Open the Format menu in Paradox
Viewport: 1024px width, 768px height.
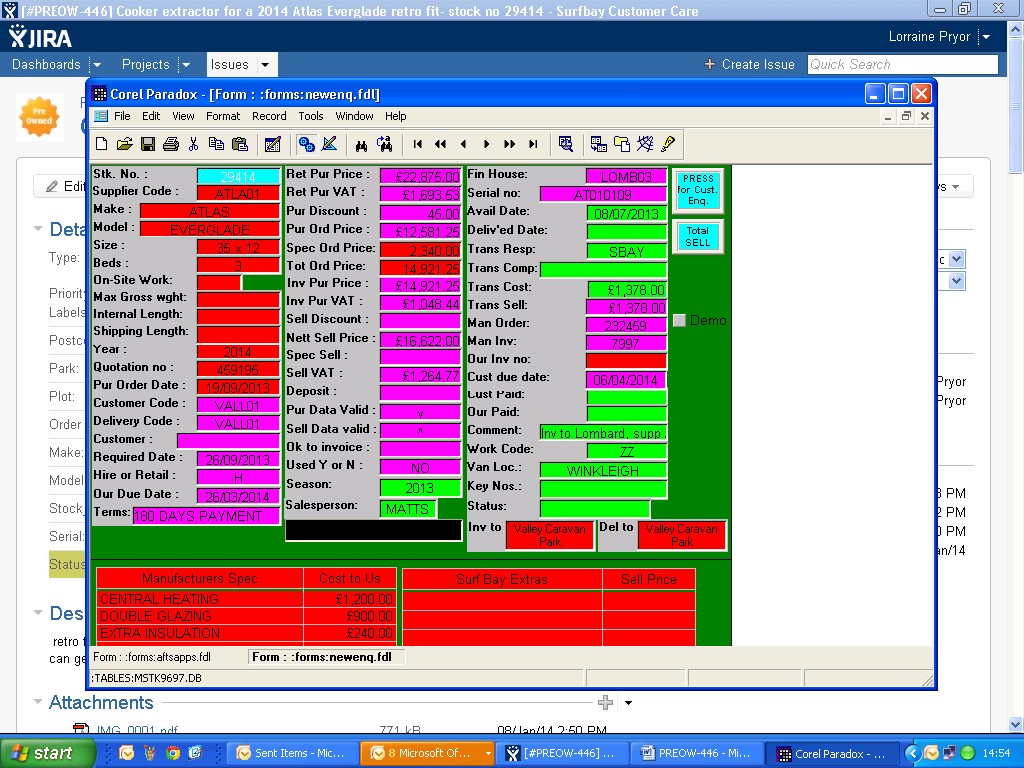click(x=223, y=116)
